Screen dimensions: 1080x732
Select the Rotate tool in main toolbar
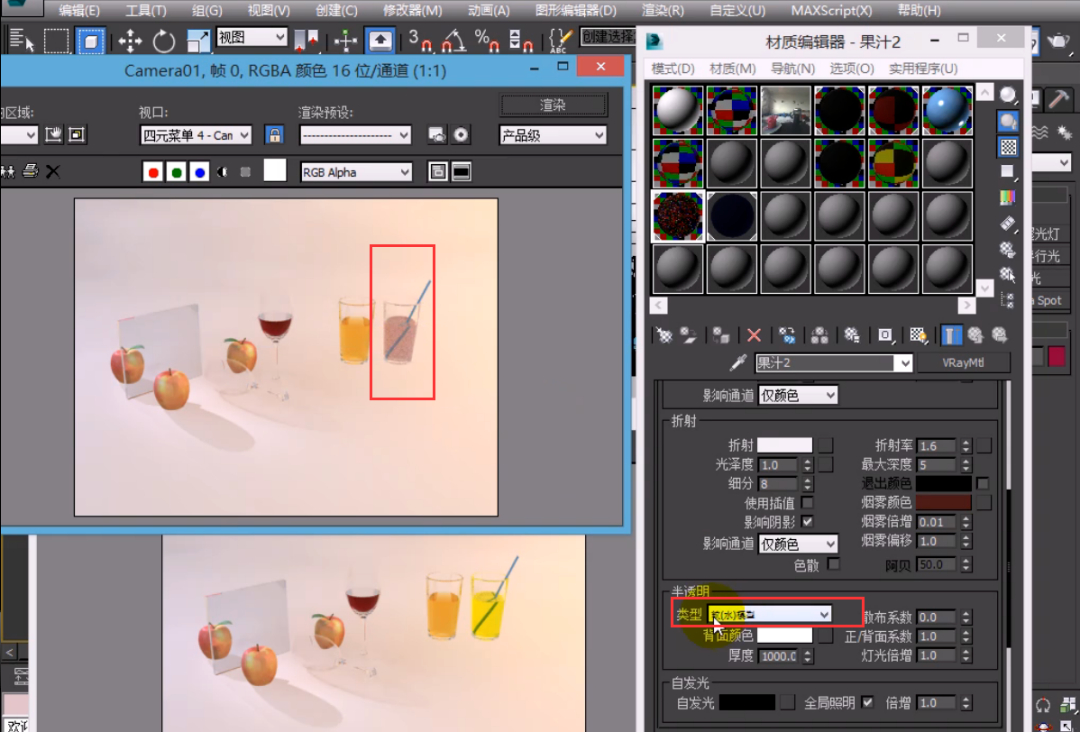tap(164, 41)
